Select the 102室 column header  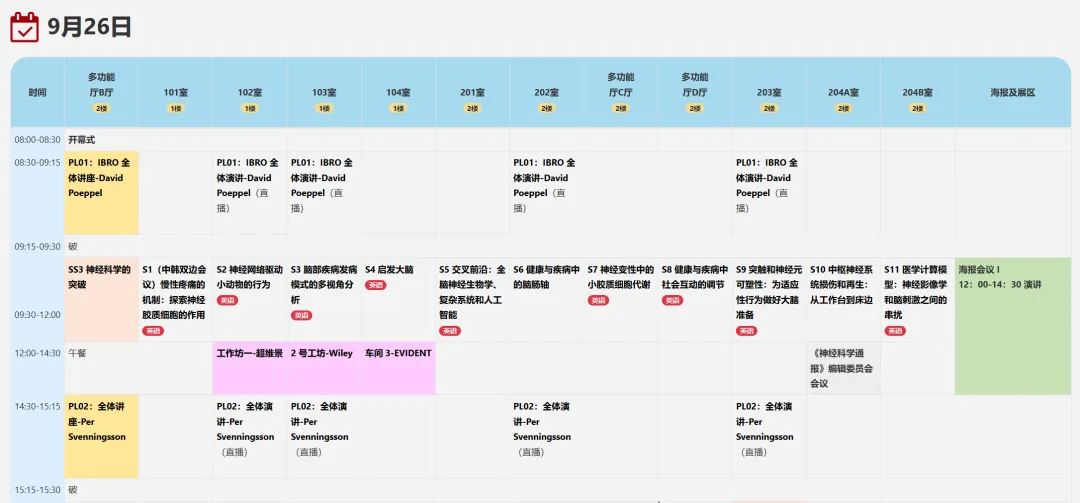250,92
